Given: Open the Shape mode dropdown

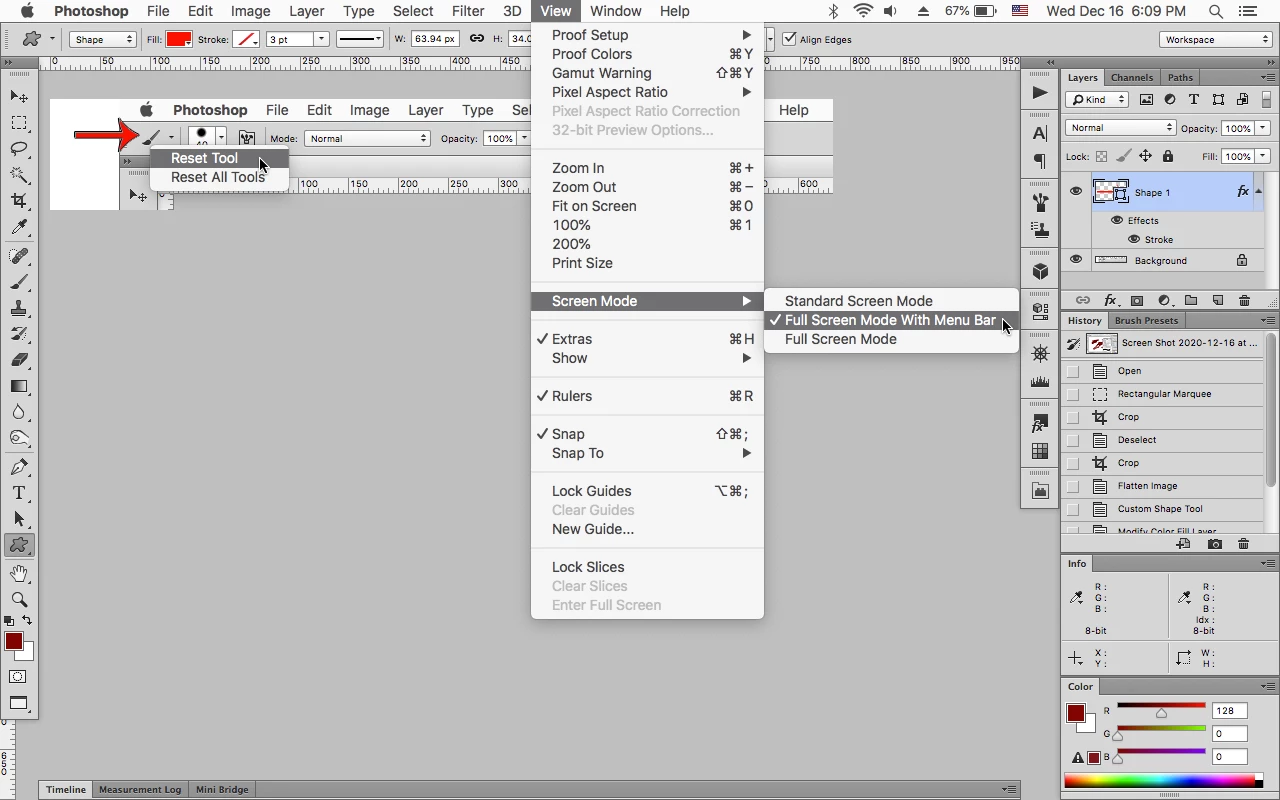Looking at the screenshot, I should tap(103, 39).
